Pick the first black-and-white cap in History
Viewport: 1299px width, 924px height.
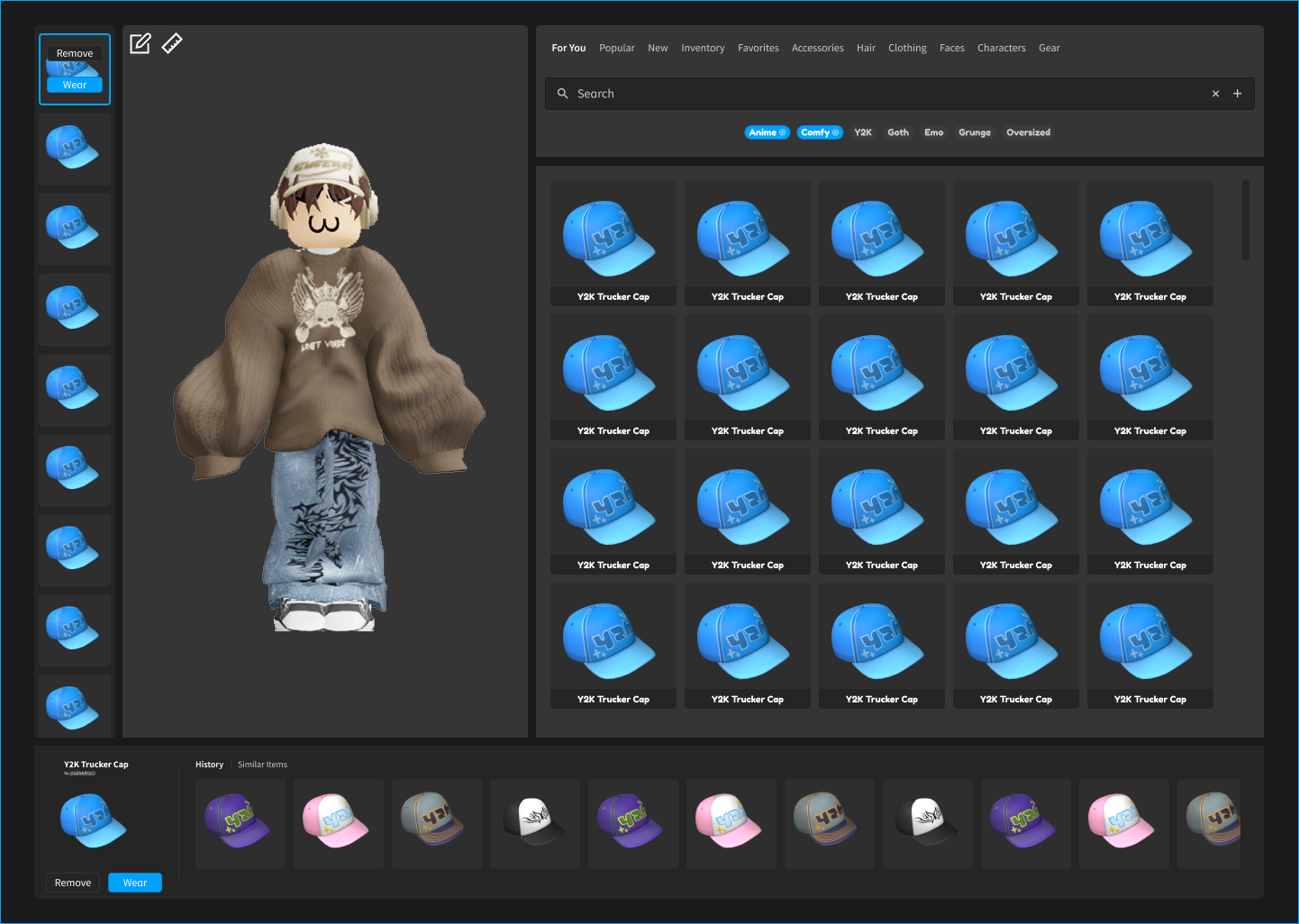[x=534, y=823]
